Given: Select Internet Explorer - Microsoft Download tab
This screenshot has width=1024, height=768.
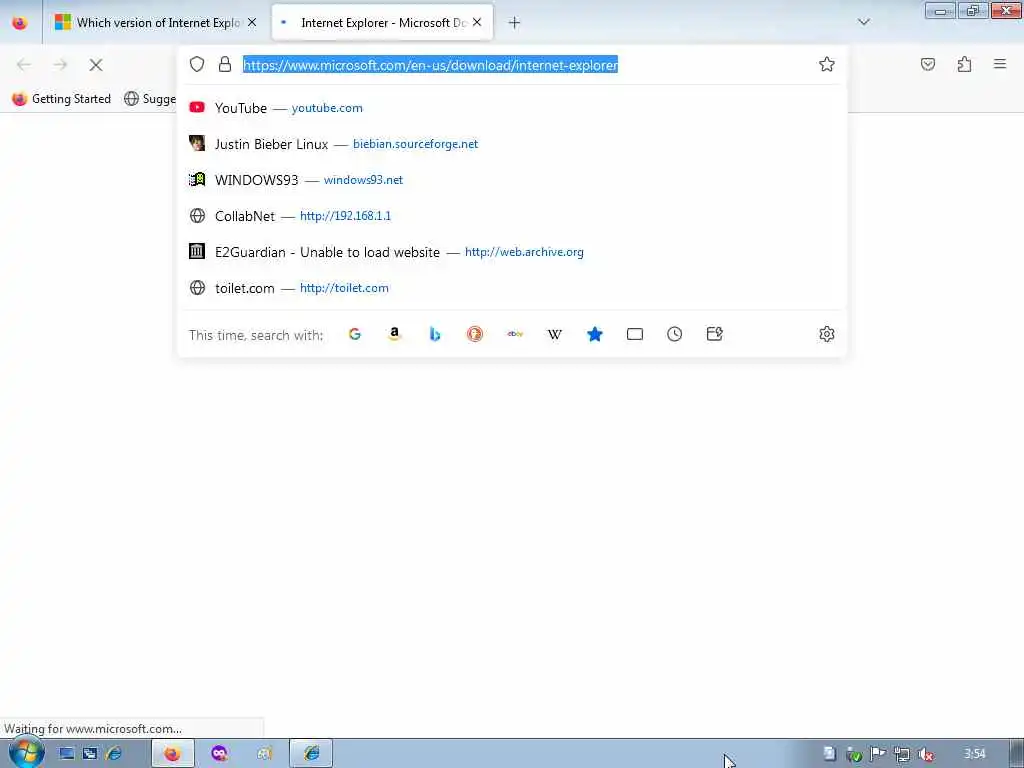Looking at the screenshot, I should pos(382,23).
